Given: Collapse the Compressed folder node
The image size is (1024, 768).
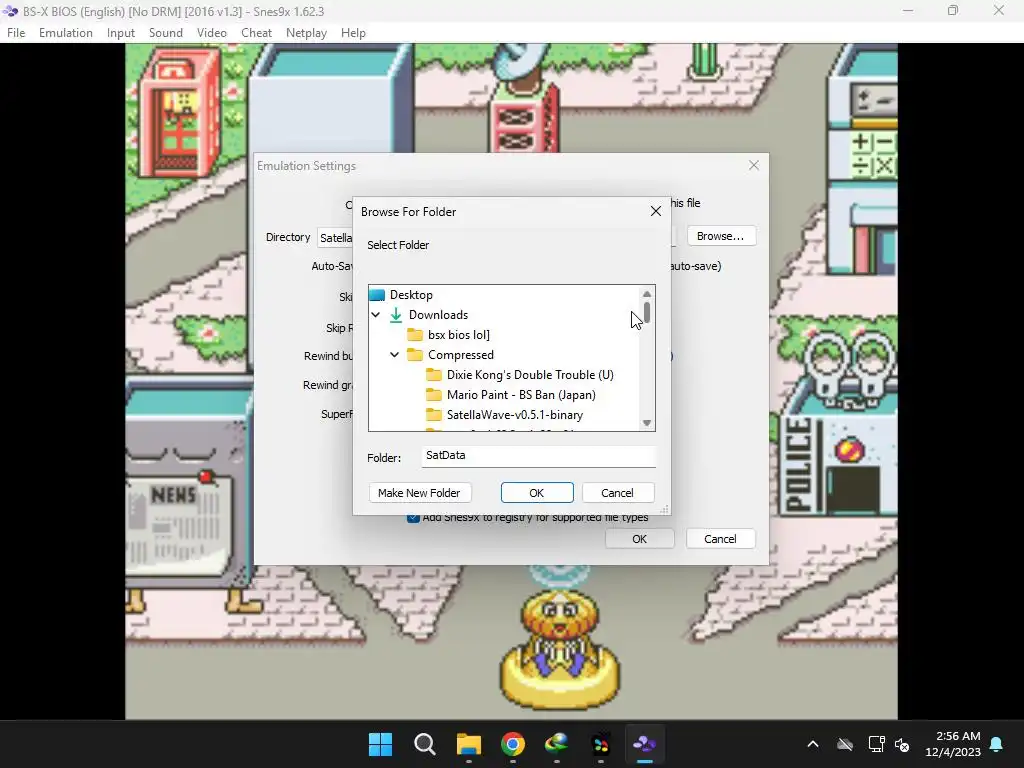Looking at the screenshot, I should (x=394, y=355).
